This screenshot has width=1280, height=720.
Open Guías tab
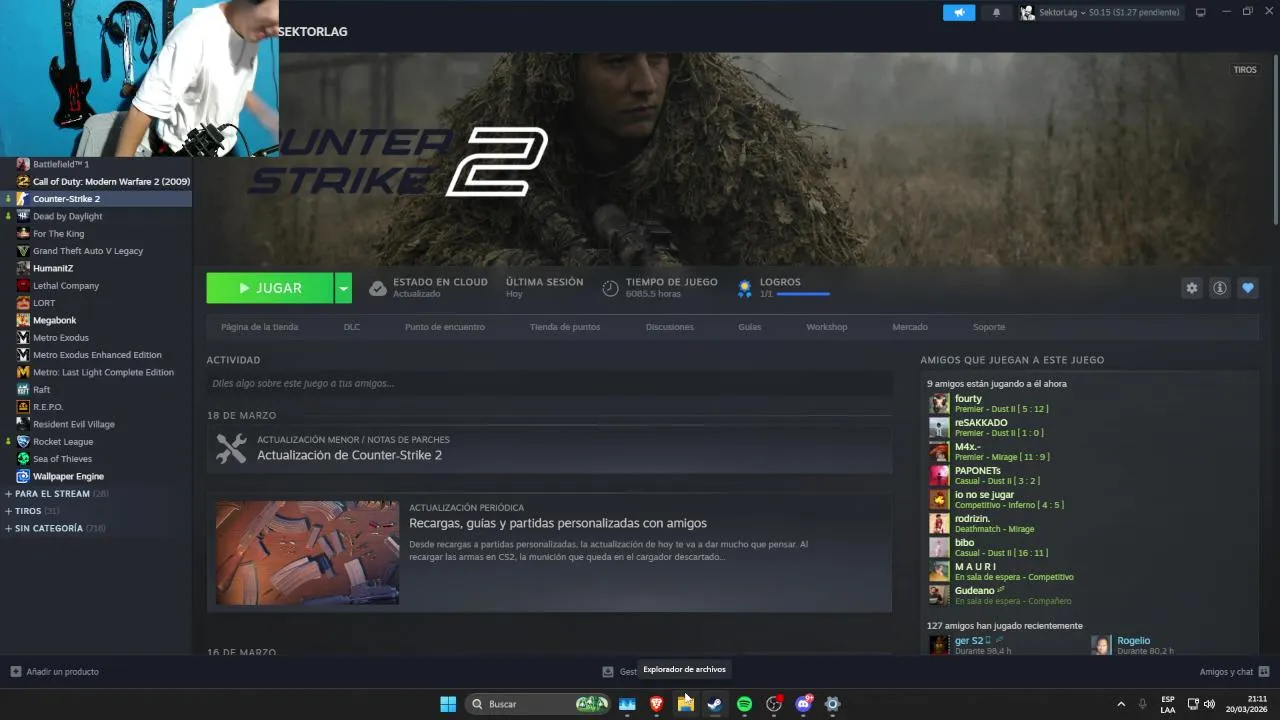(750, 327)
